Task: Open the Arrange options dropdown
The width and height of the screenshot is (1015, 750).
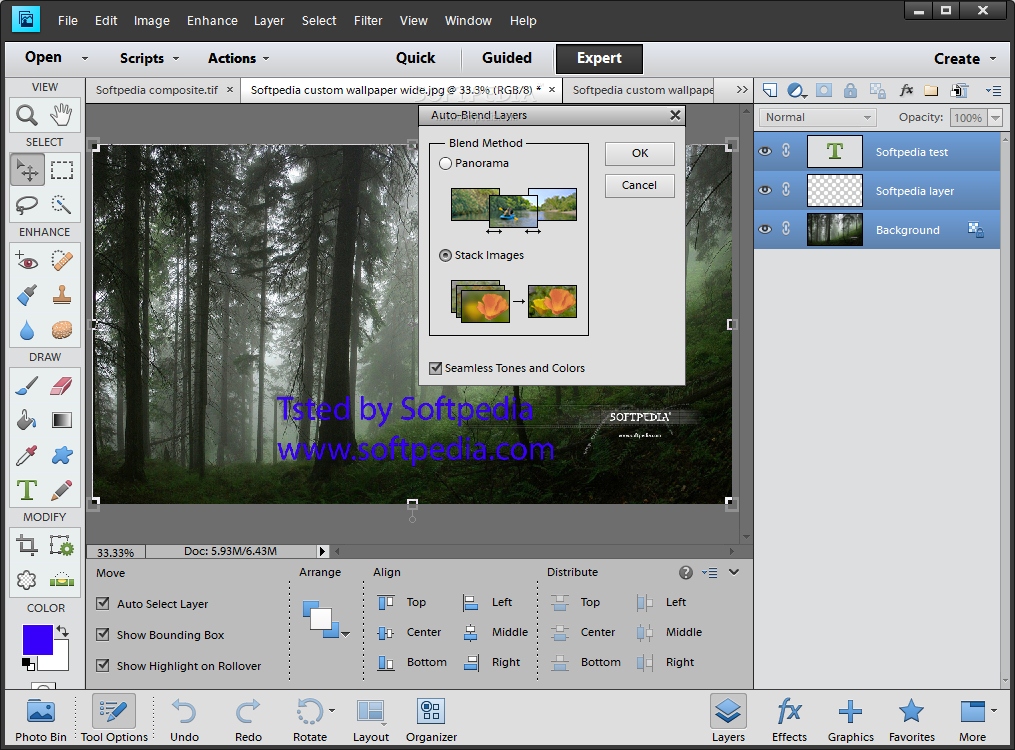Action: click(346, 635)
